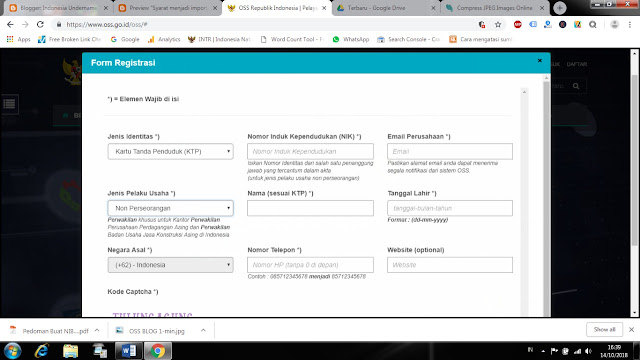Focus Email Perusahaan field

click(x=450, y=151)
